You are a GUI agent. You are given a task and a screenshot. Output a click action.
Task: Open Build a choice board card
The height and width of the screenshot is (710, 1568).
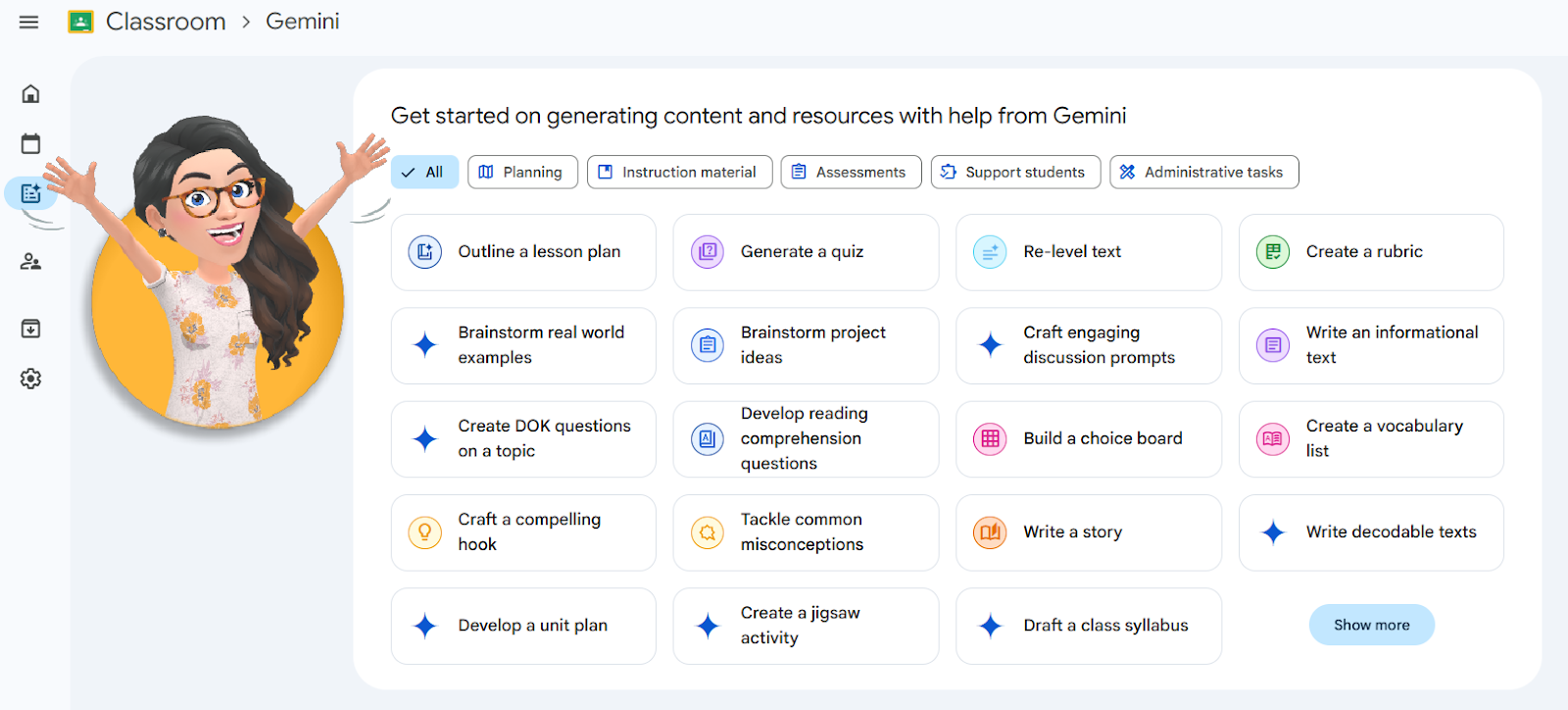(1088, 438)
